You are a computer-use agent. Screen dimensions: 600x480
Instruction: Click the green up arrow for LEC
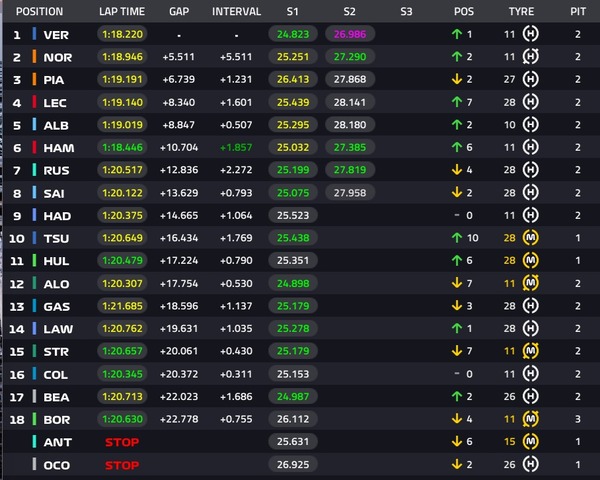457,102
